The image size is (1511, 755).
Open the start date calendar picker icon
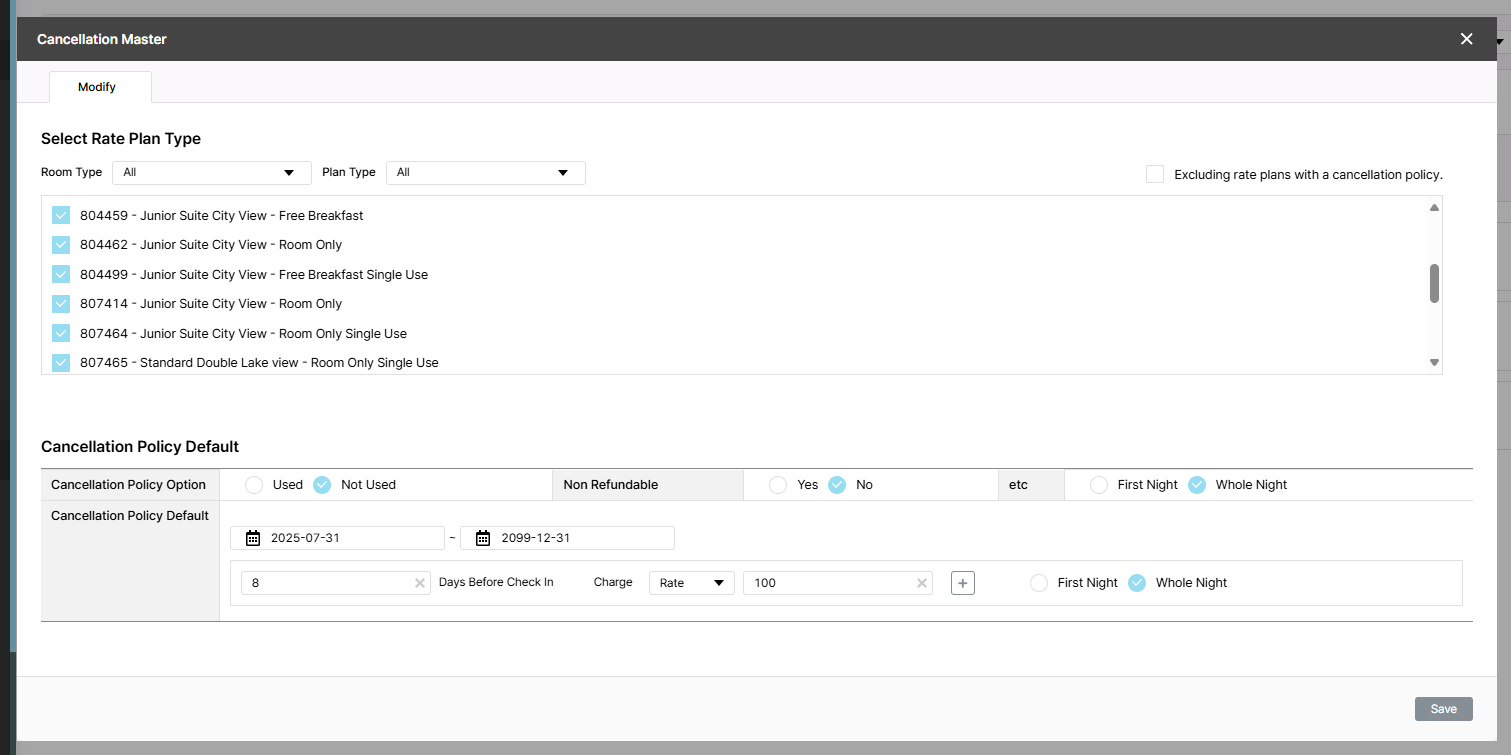pyautogui.click(x=253, y=538)
